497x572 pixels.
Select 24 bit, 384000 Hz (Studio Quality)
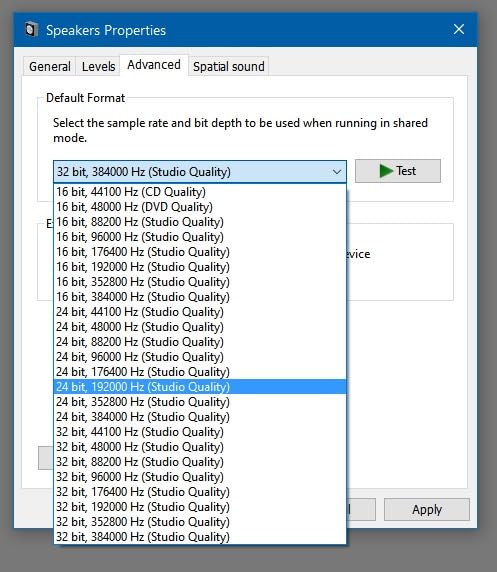click(200, 417)
